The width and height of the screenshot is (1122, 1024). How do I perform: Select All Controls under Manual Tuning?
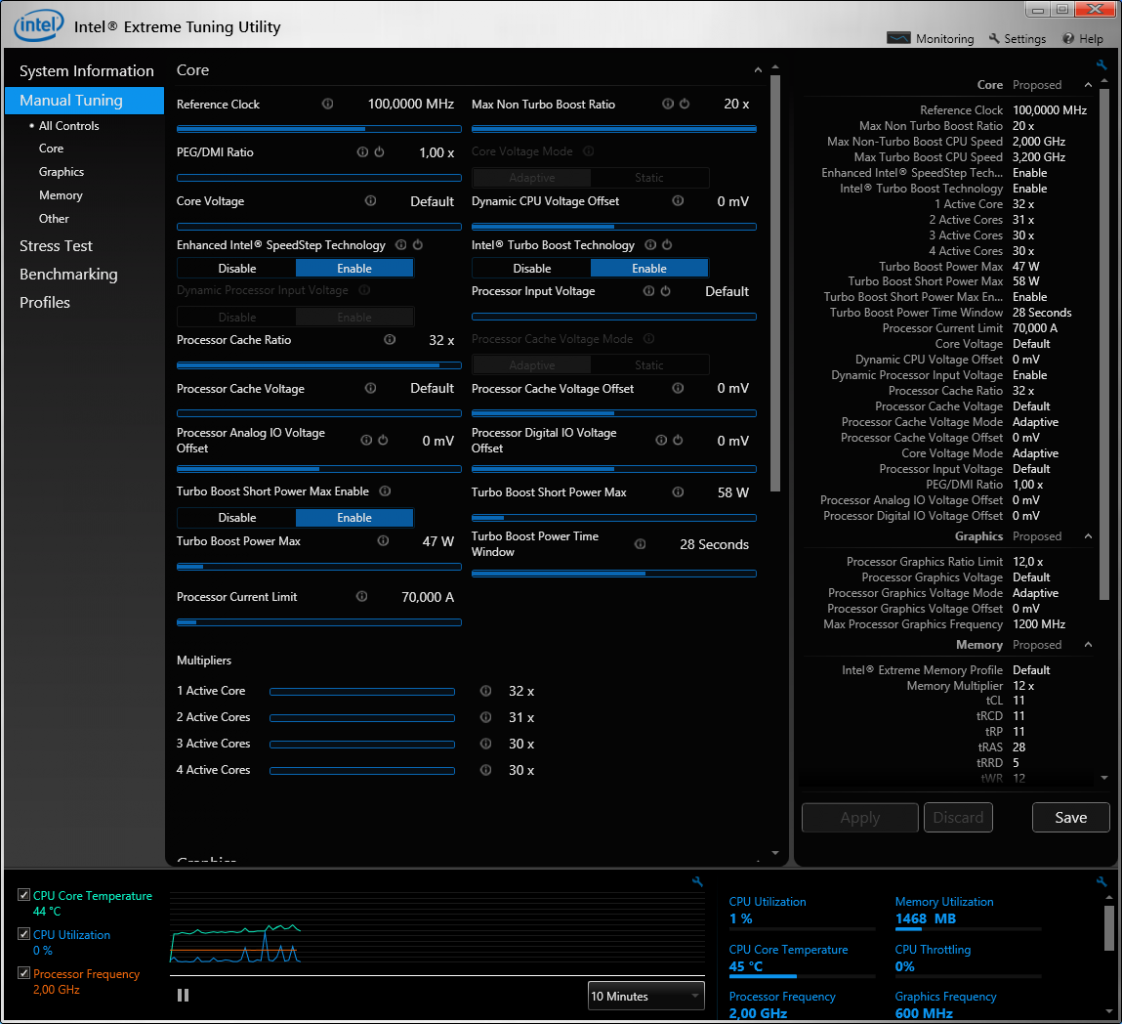click(69, 126)
